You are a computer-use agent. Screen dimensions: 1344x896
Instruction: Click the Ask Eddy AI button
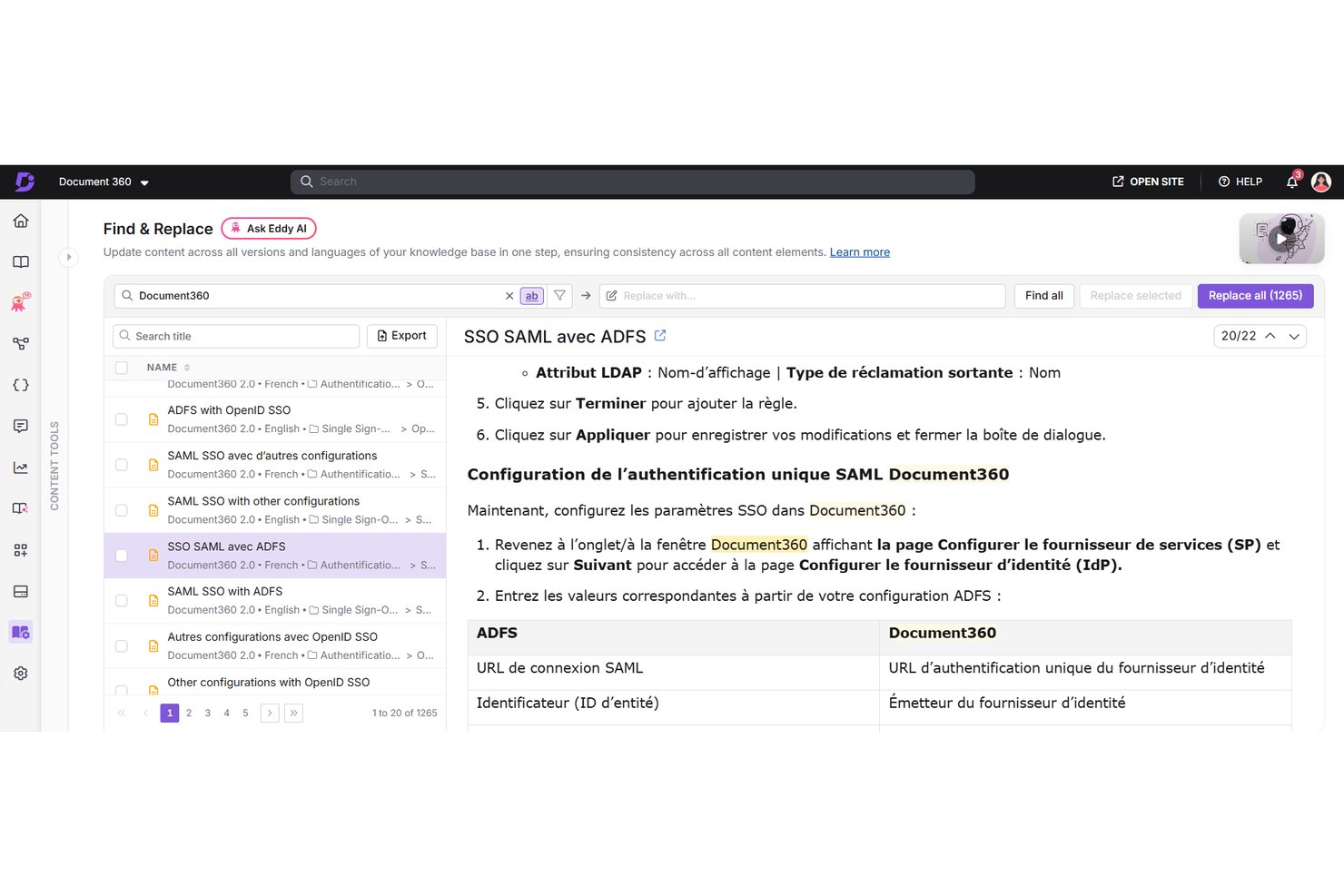click(269, 229)
